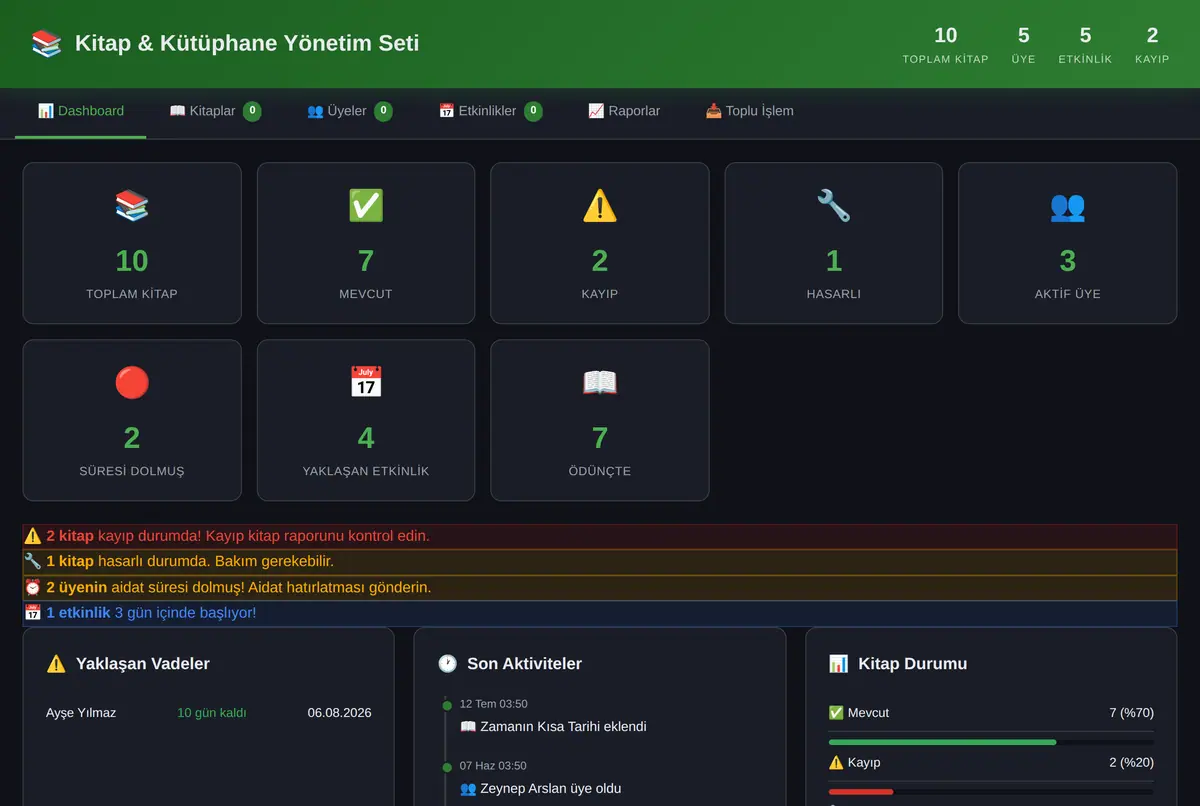Click the Mevcut green progress bar
The image size is (1200, 806).
[x=942, y=742]
